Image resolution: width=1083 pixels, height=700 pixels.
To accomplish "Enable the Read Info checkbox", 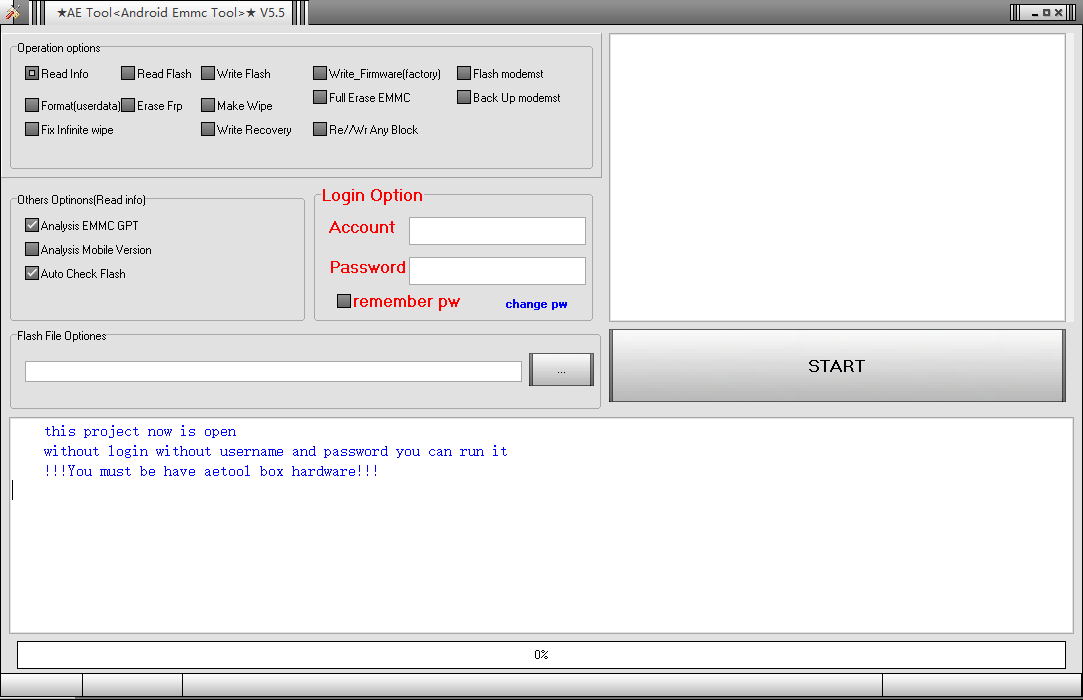I will (32, 73).
